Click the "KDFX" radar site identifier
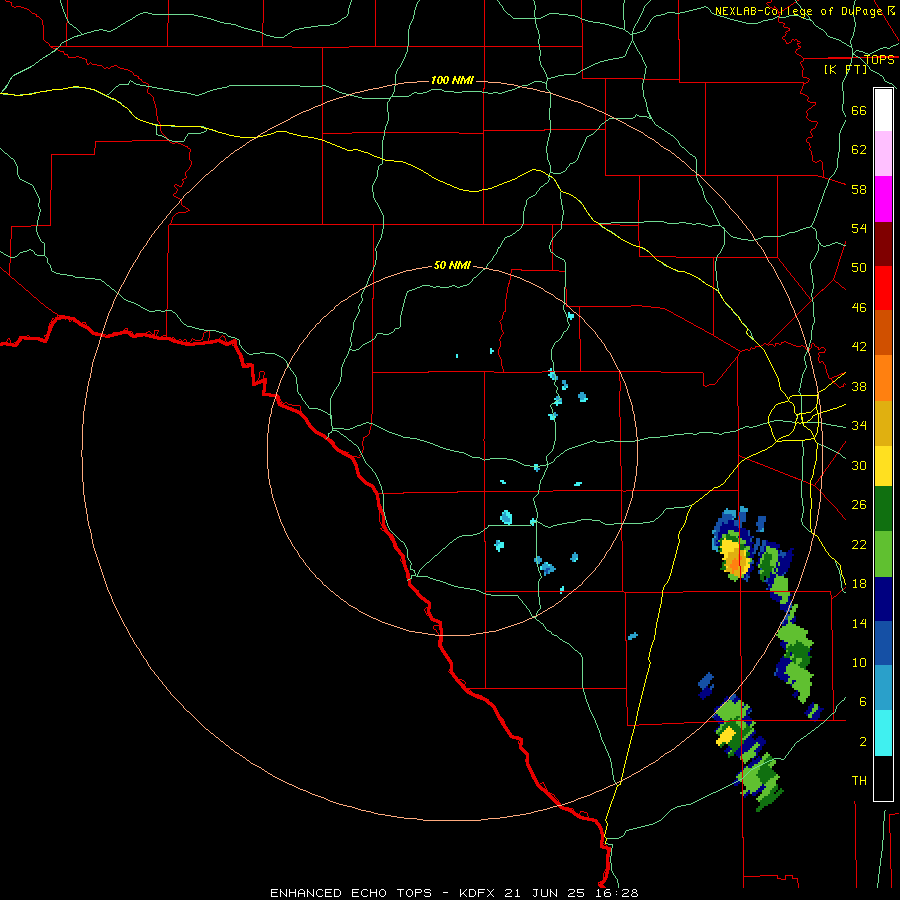The width and height of the screenshot is (900, 900). pyautogui.click(x=479, y=893)
